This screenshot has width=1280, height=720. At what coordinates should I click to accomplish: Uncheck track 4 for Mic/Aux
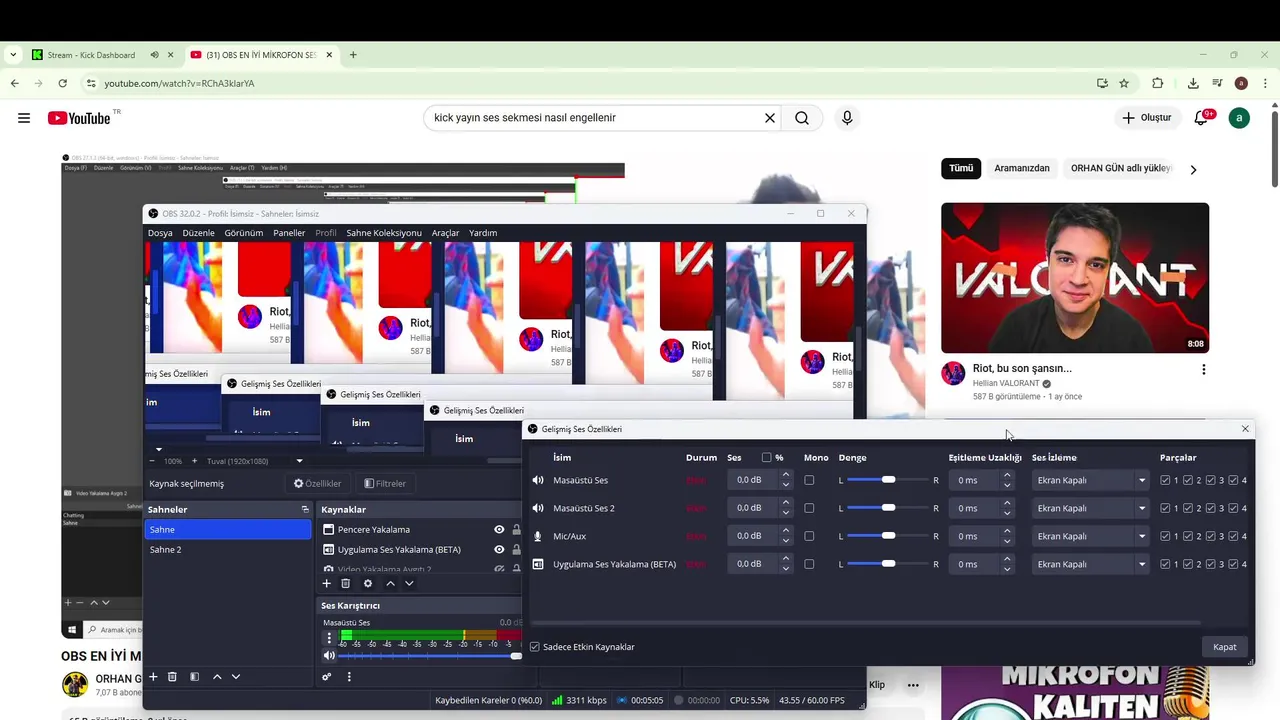point(1233,536)
